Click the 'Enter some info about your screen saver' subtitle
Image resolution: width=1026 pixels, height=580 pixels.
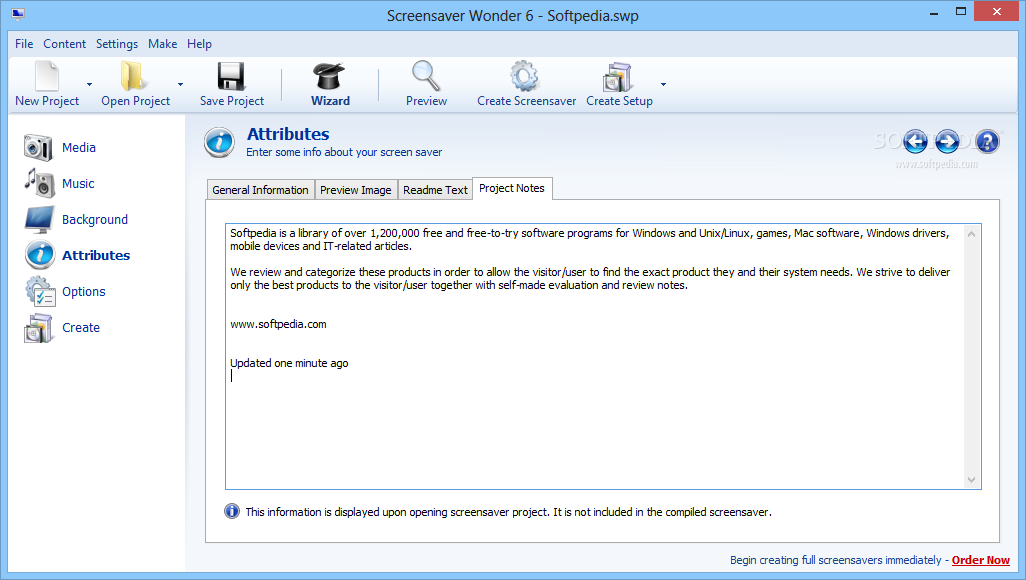344,152
